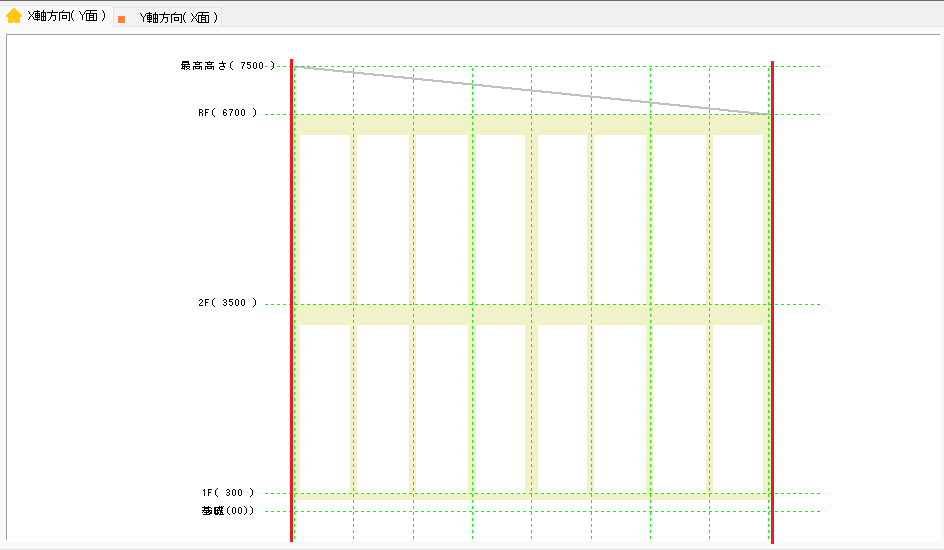Click the orange square icon on Y軸方向 tab
This screenshot has height=550, width=944.
121,19
